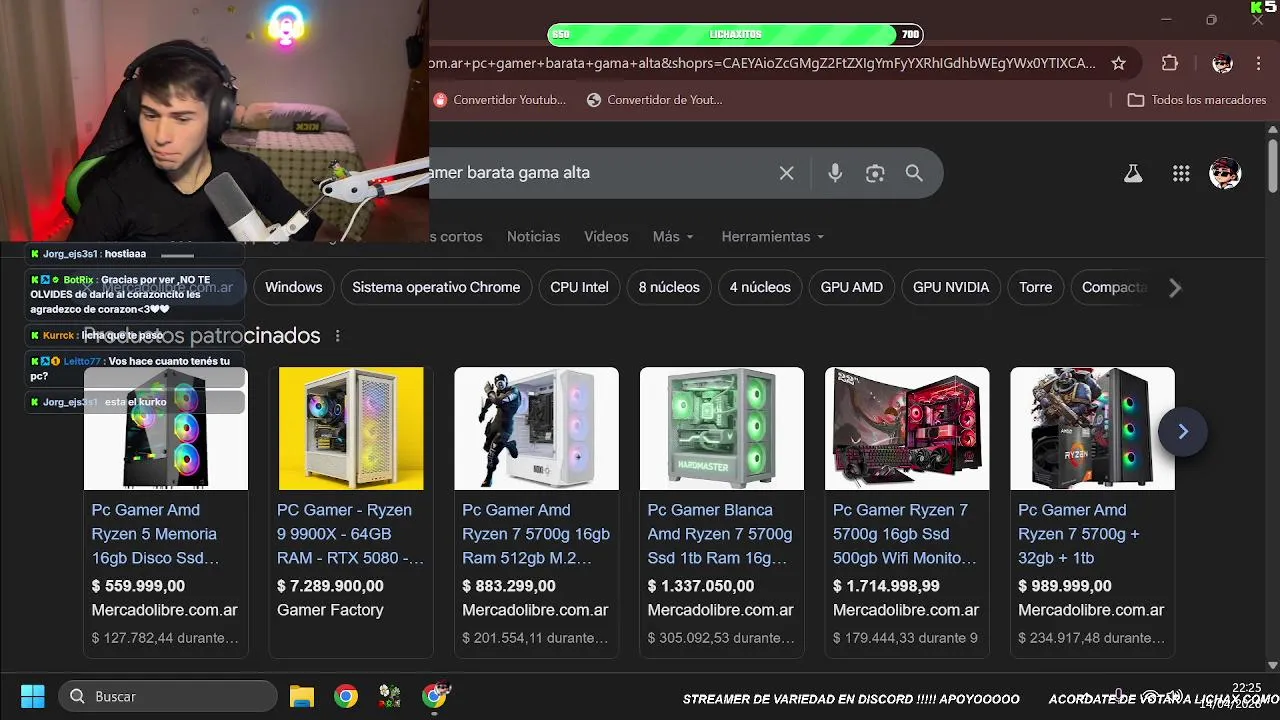Click the $ 989.999,00 price
Viewport: 1280px width, 720px height.
coord(1065,586)
